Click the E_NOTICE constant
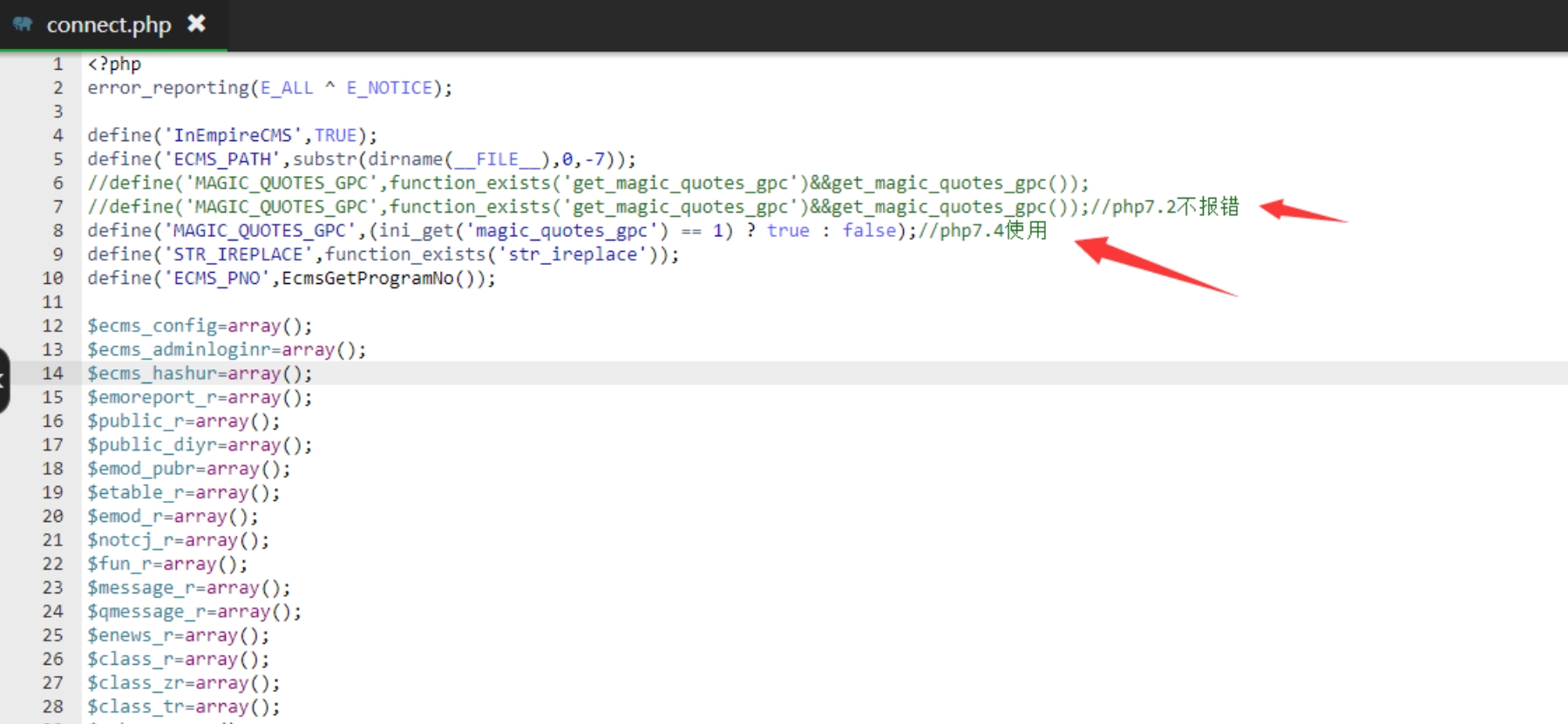The width and height of the screenshot is (1568, 724). tap(390, 88)
